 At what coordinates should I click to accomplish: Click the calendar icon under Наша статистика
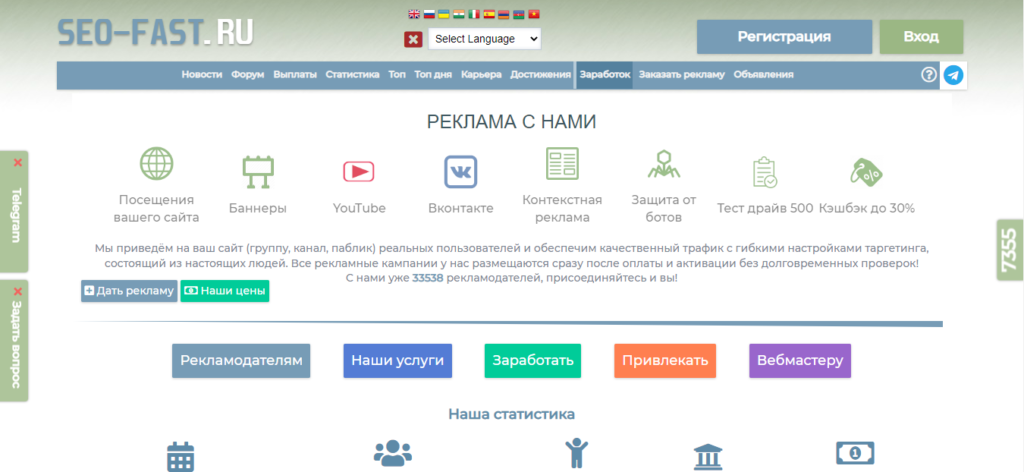click(181, 457)
